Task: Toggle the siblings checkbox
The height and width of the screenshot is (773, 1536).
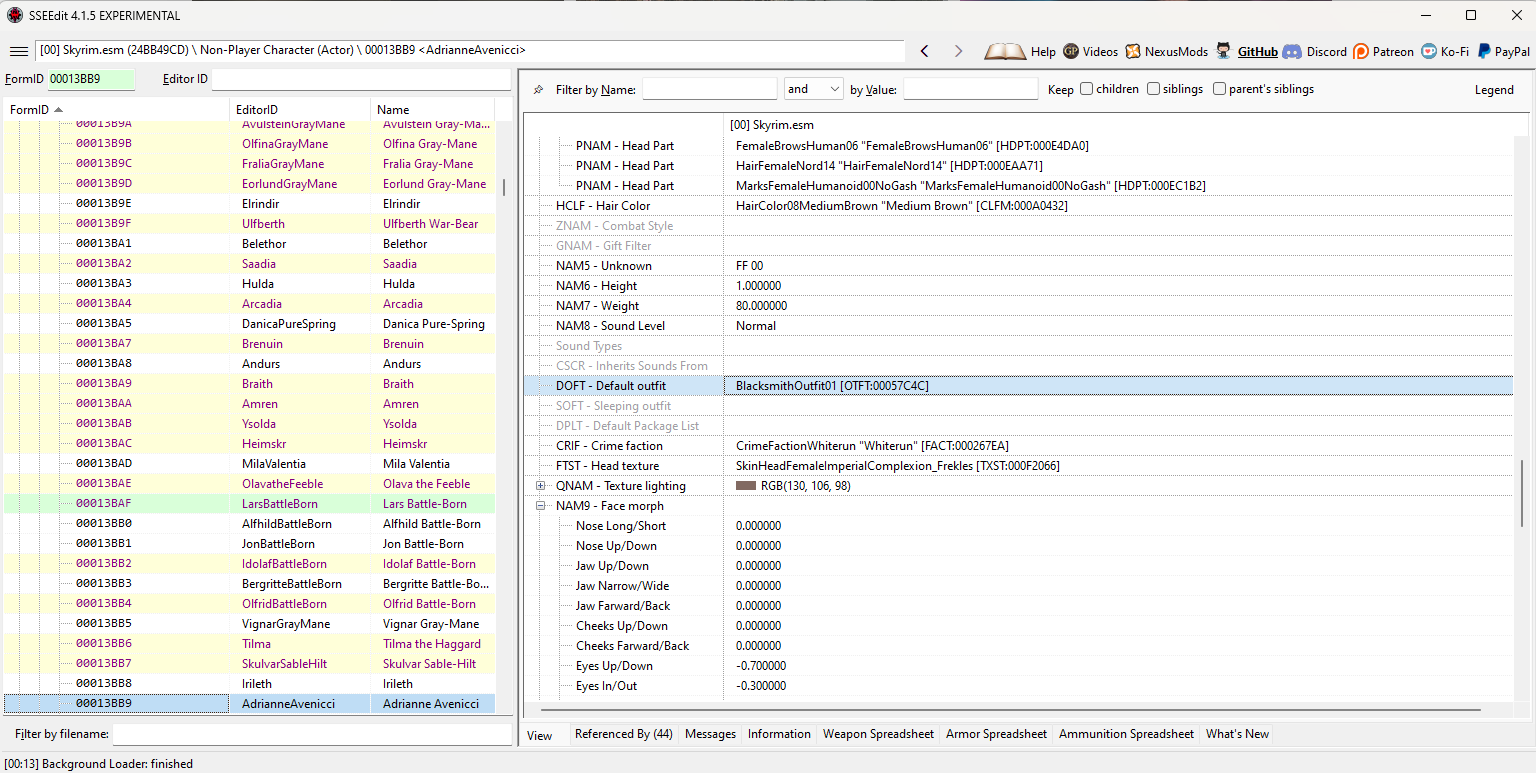Action: pyautogui.click(x=1153, y=89)
